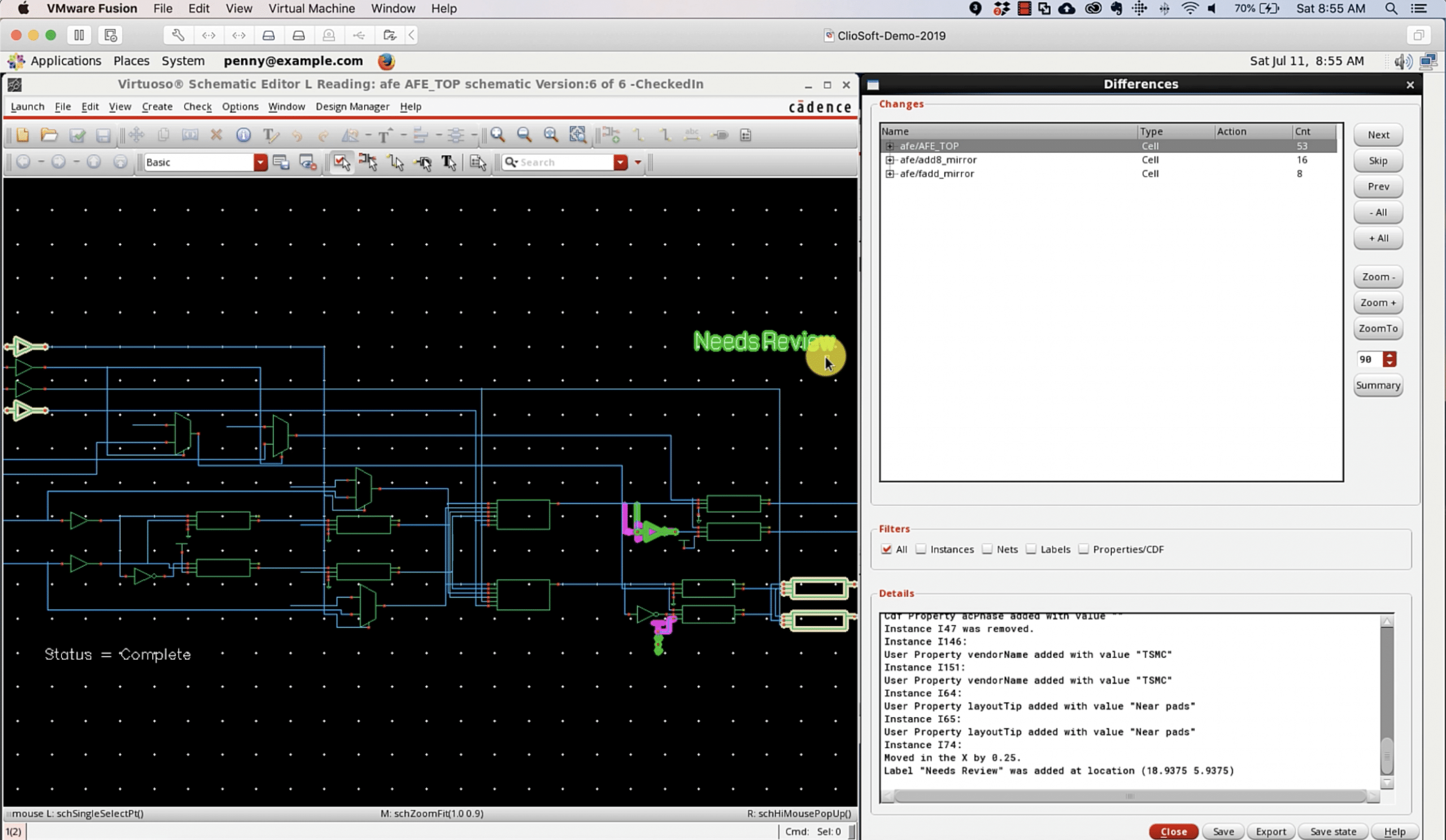Expand the afe/fadd_mirror cell entry
Viewport: 1446px width, 840px height.
[890, 173]
